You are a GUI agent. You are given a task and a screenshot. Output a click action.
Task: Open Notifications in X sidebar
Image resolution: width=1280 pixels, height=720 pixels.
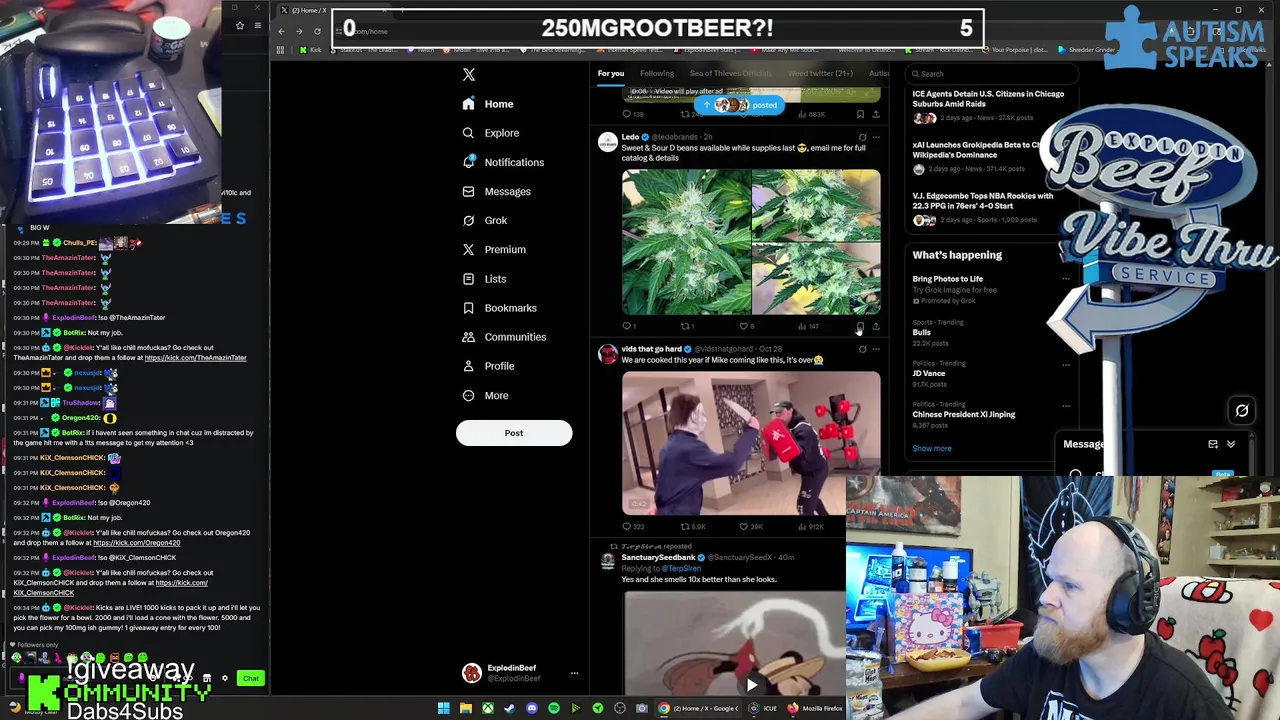click(503, 162)
